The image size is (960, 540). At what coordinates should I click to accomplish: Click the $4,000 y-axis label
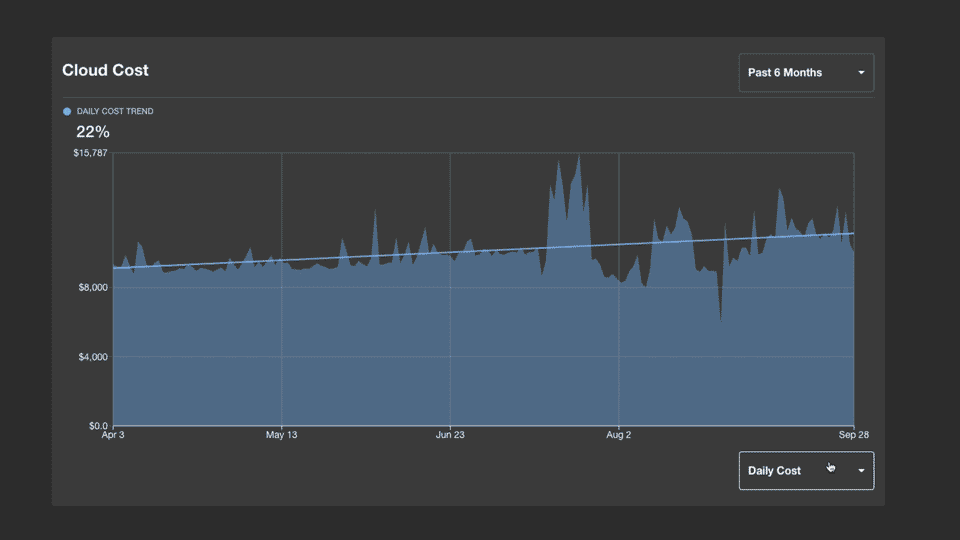coord(93,357)
